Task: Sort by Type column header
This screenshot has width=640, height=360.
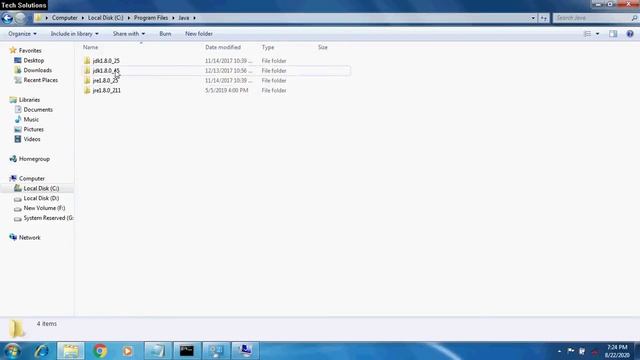Action: pos(268,47)
